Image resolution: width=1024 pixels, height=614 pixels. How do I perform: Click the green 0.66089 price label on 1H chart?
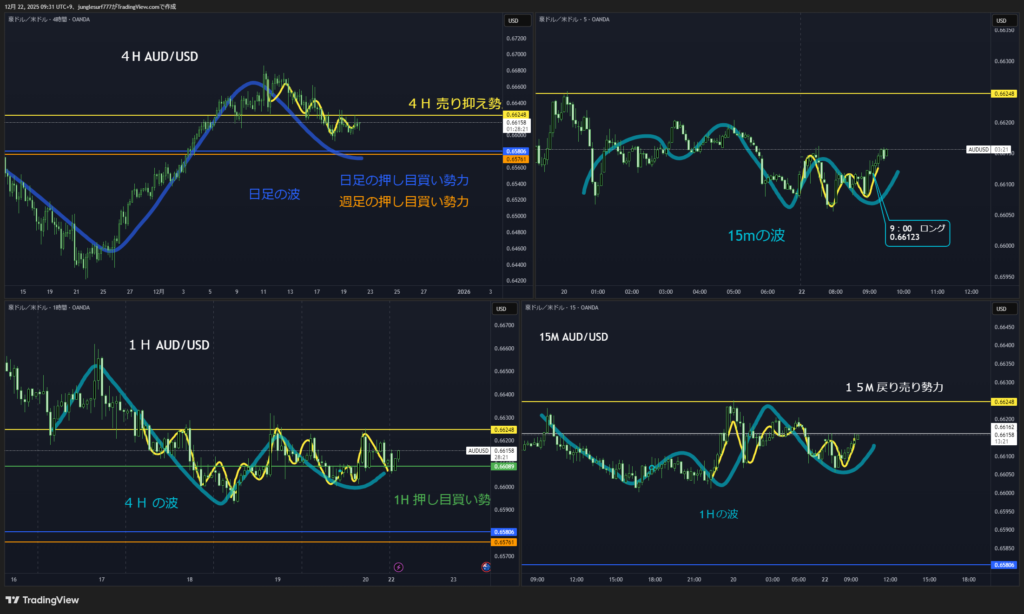click(x=504, y=466)
